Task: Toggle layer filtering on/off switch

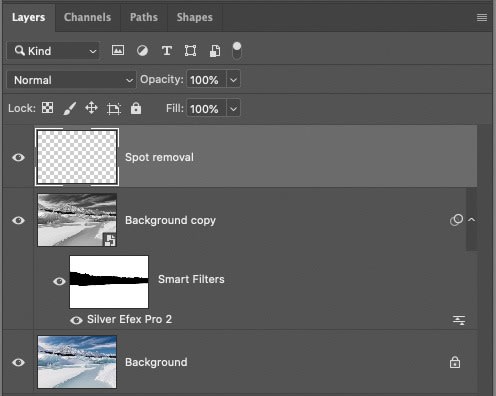Action: [237, 51]
